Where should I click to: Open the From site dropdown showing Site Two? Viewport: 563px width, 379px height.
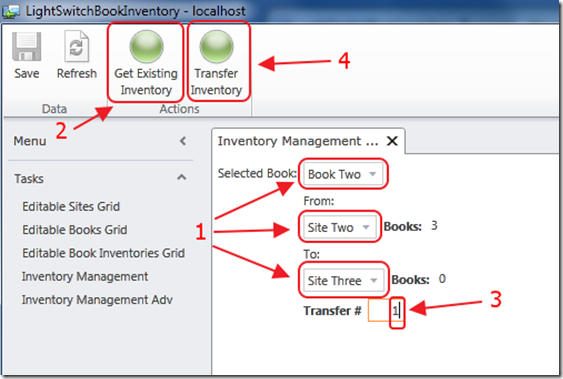339,227
